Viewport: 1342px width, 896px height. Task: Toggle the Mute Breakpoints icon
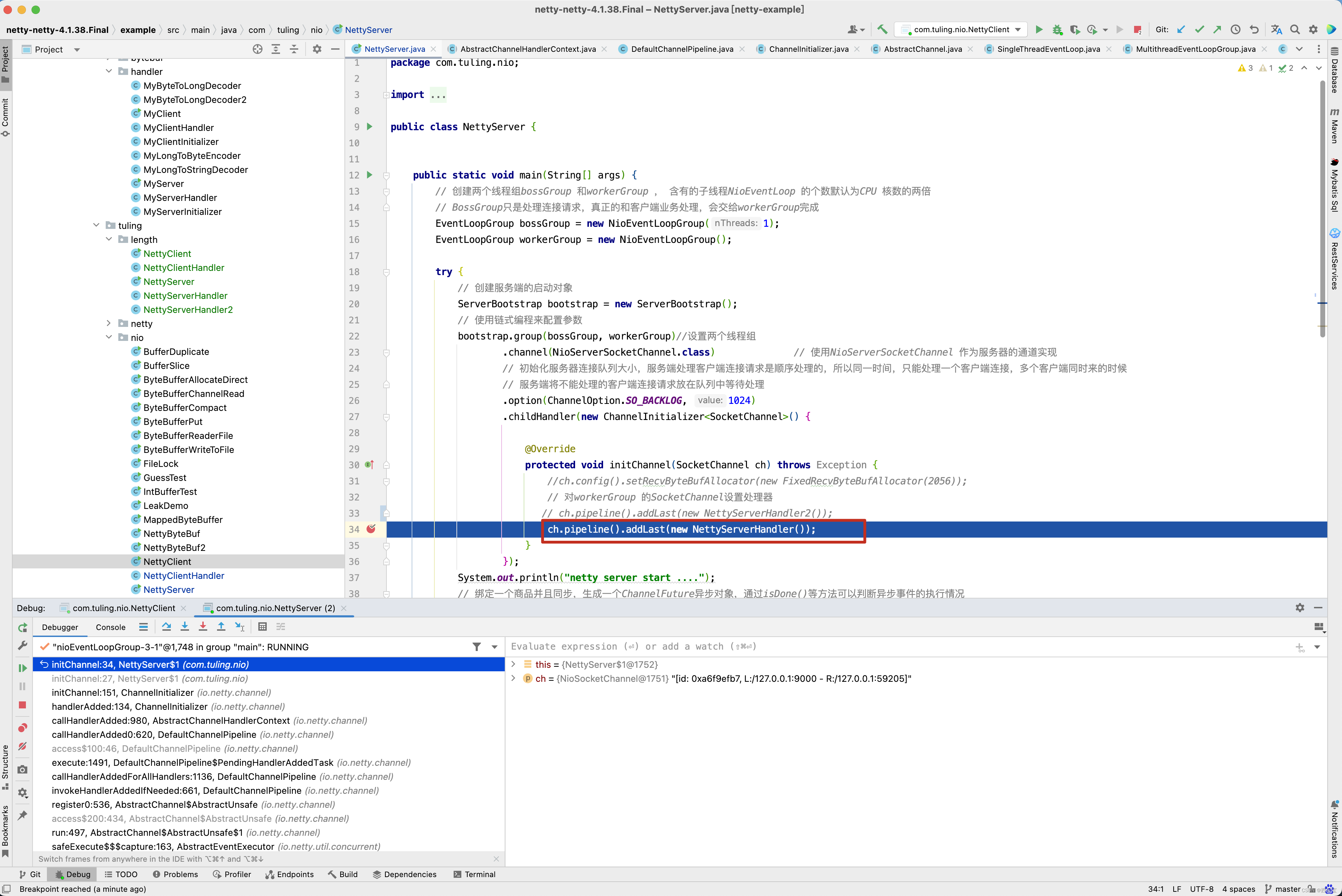(22, 746)
